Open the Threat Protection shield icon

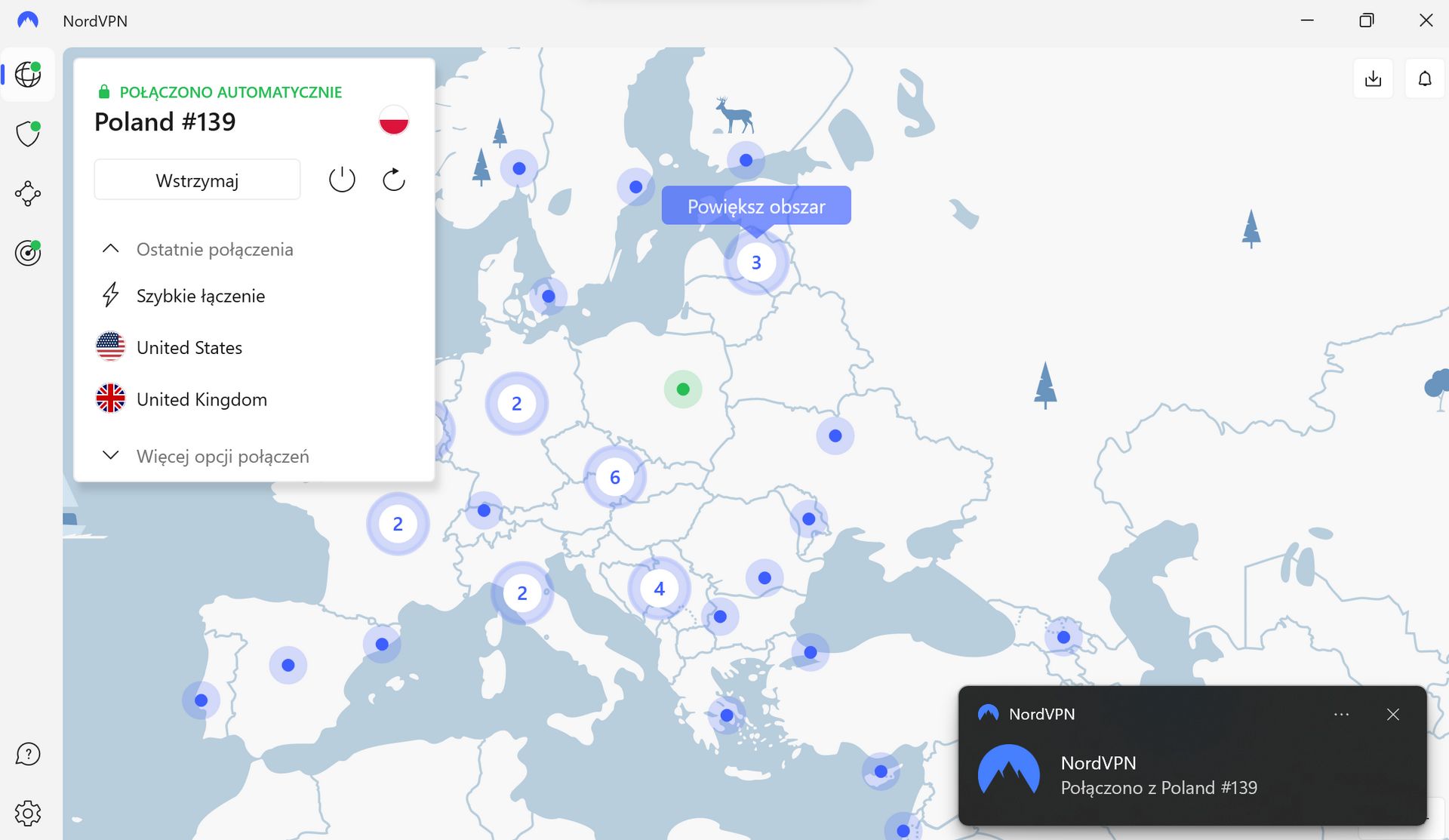click(x=28, y=134)
